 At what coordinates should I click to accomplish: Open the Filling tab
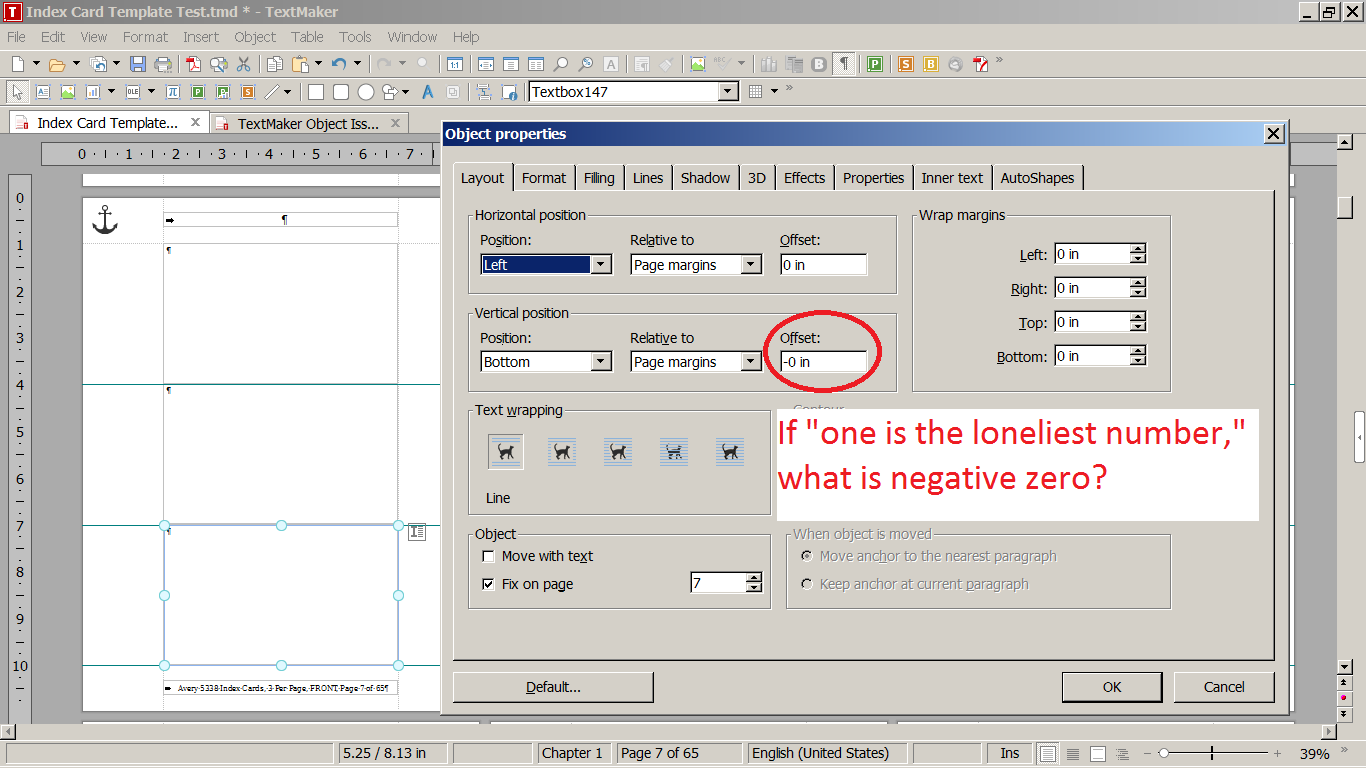coord(599,178)
